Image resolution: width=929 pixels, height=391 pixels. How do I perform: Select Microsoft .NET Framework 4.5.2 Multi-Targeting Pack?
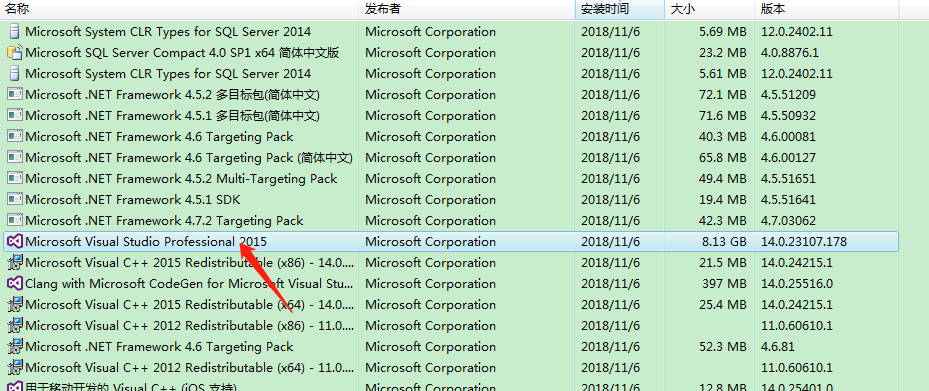[181, 178]
